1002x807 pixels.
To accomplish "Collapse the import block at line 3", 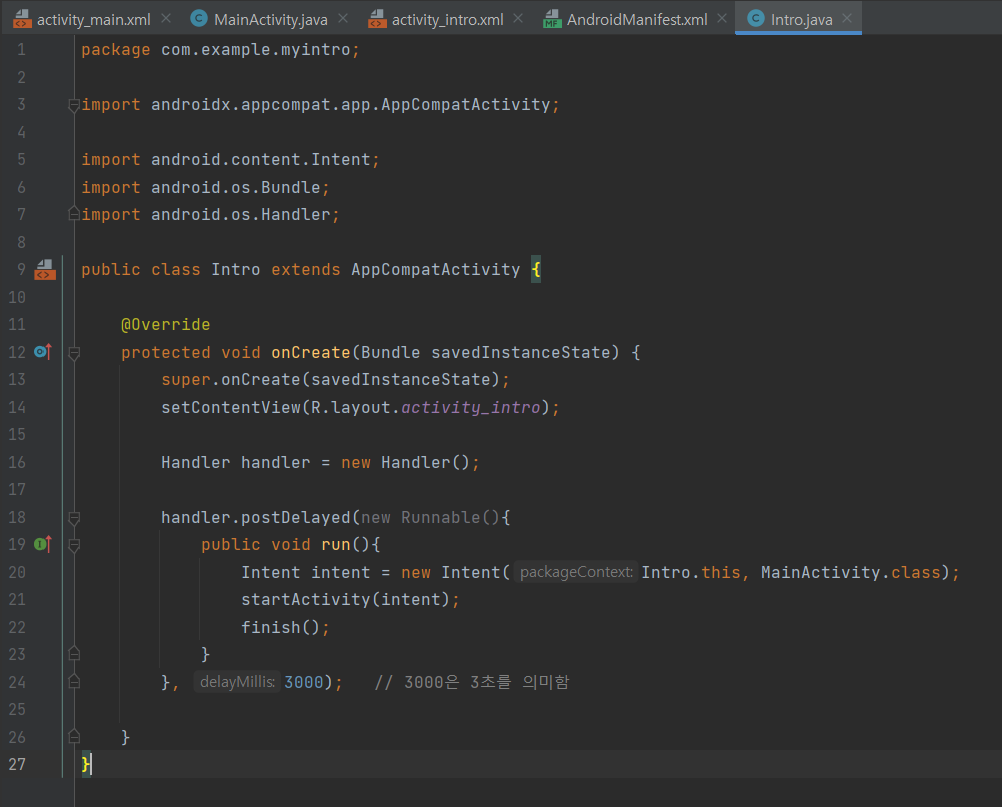I will pyautogui.click(x=73, y=105).
